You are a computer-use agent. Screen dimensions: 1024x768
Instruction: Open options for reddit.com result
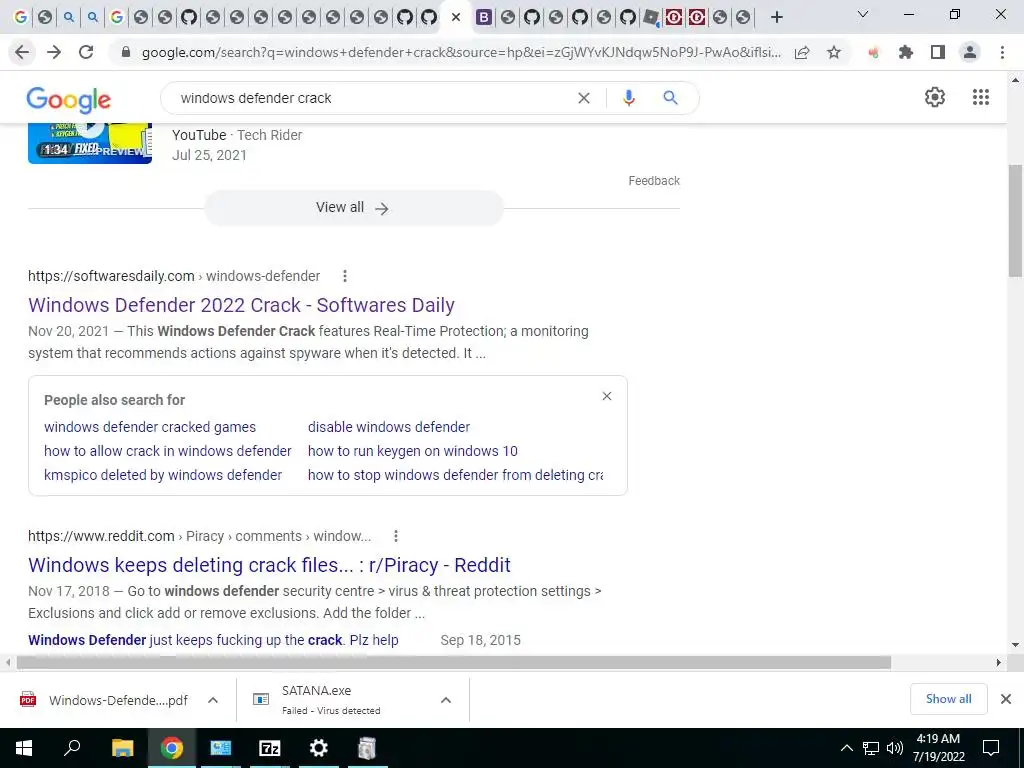click(x=396, y=536)
